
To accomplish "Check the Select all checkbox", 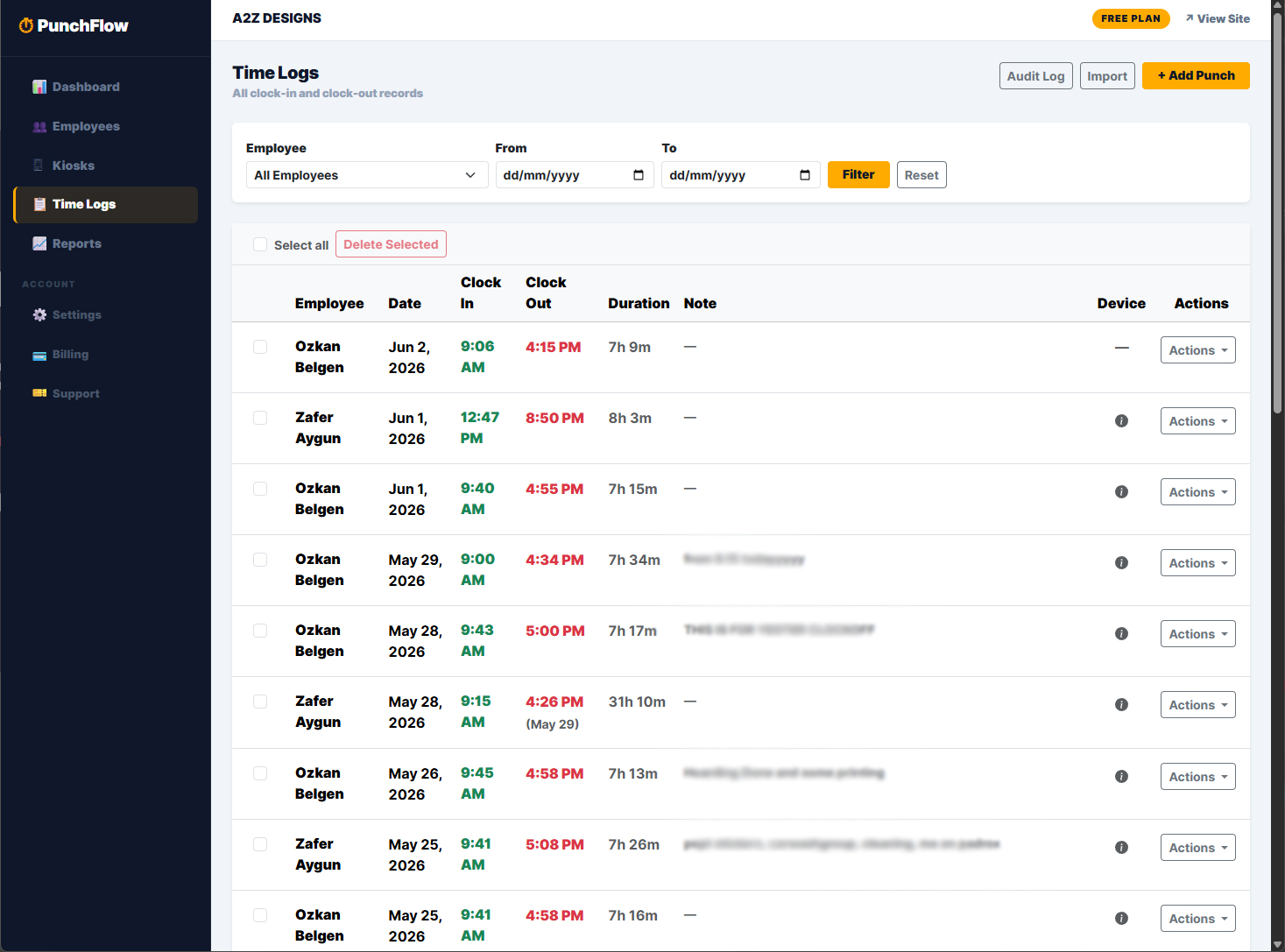I will point(260,244).
